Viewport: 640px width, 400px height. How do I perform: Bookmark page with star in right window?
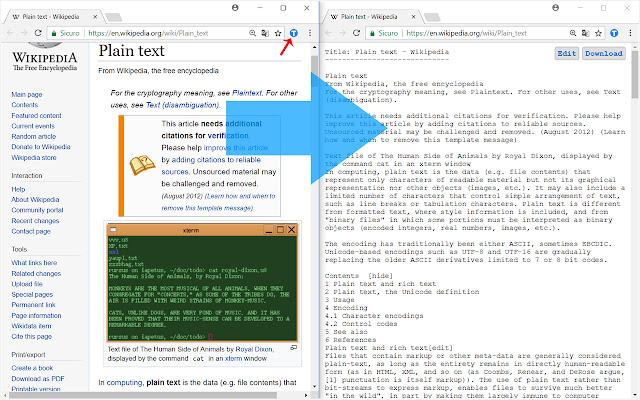tap(598, 33)
